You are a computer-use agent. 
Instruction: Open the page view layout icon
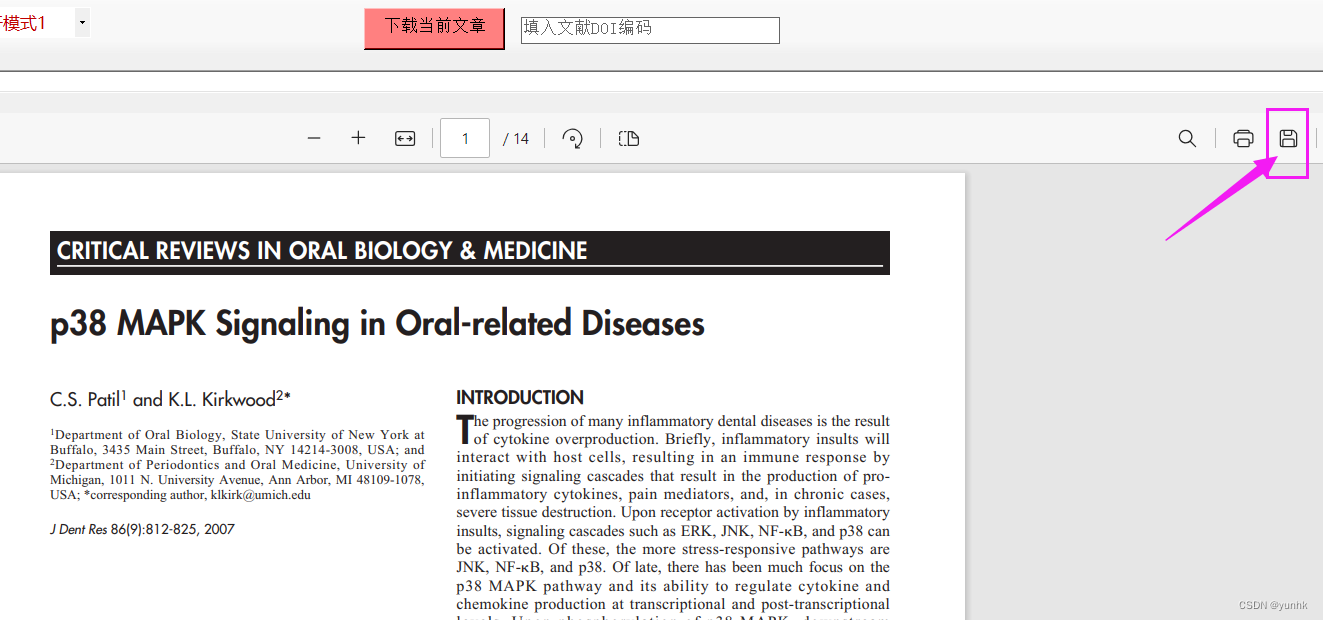click(629, 139)
